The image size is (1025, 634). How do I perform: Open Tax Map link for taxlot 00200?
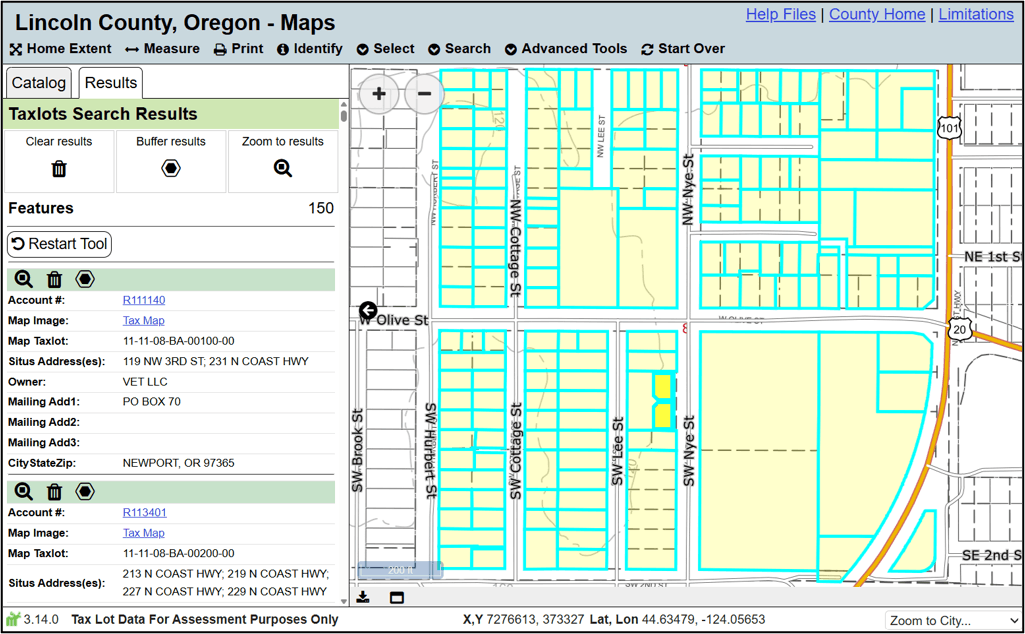pyautogui.click(x=144, y=533)
